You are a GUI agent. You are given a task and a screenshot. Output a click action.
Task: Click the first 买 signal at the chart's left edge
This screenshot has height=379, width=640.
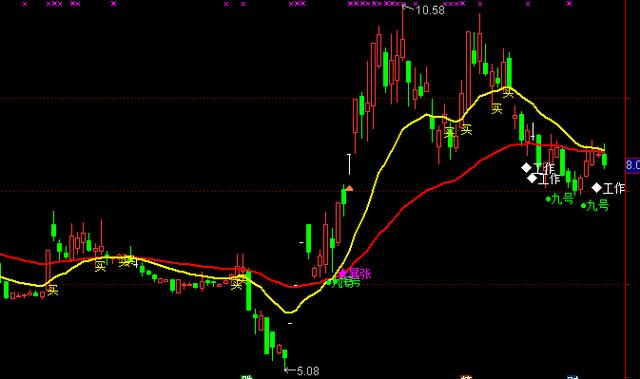(52, 290)
